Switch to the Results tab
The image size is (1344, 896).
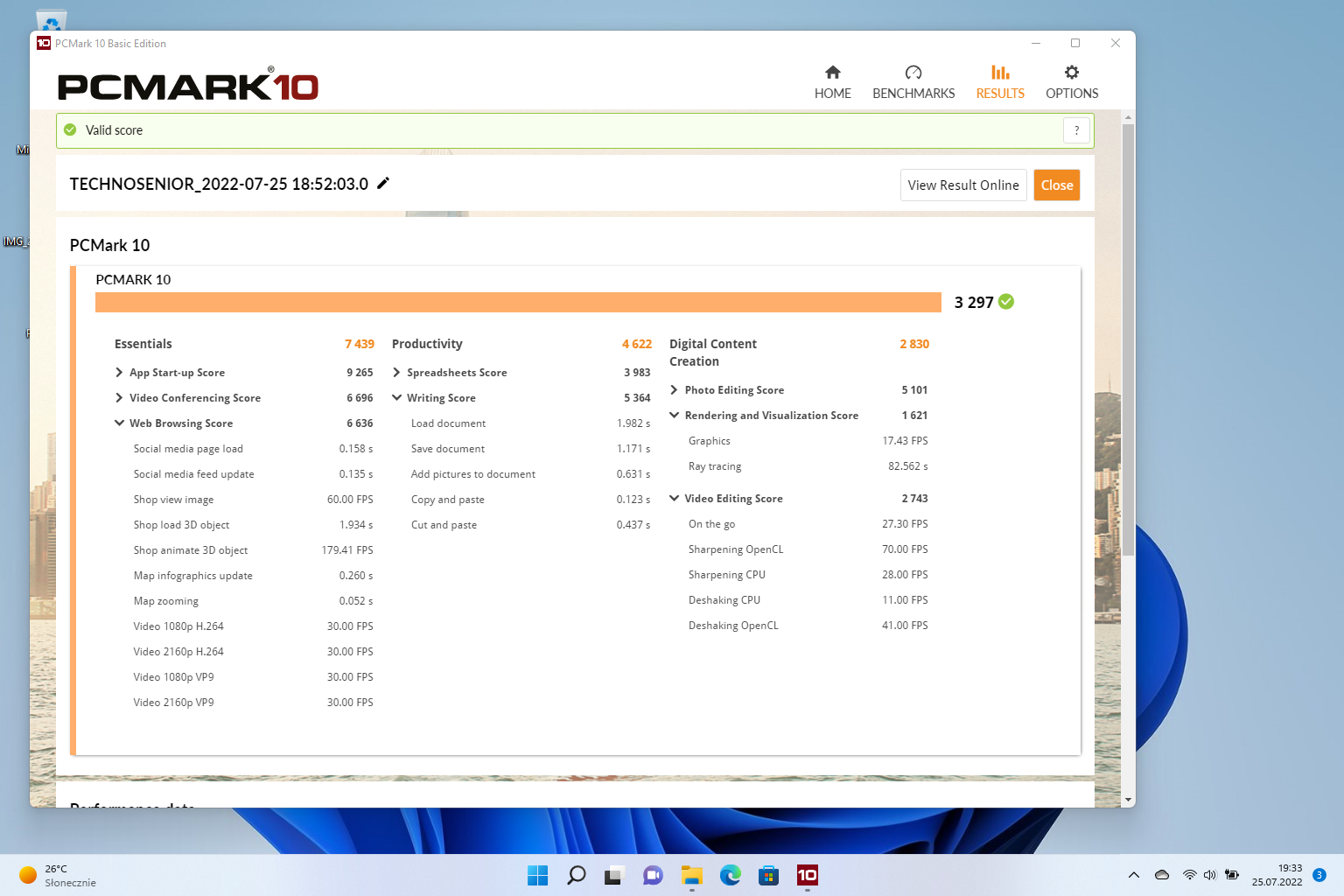tap(999, 82)
